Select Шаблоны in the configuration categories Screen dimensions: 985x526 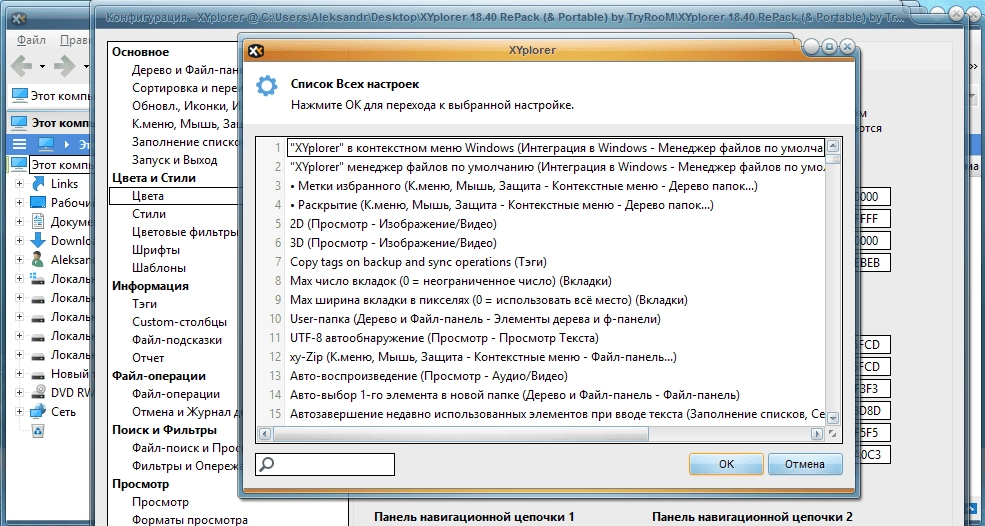point(159,268)
